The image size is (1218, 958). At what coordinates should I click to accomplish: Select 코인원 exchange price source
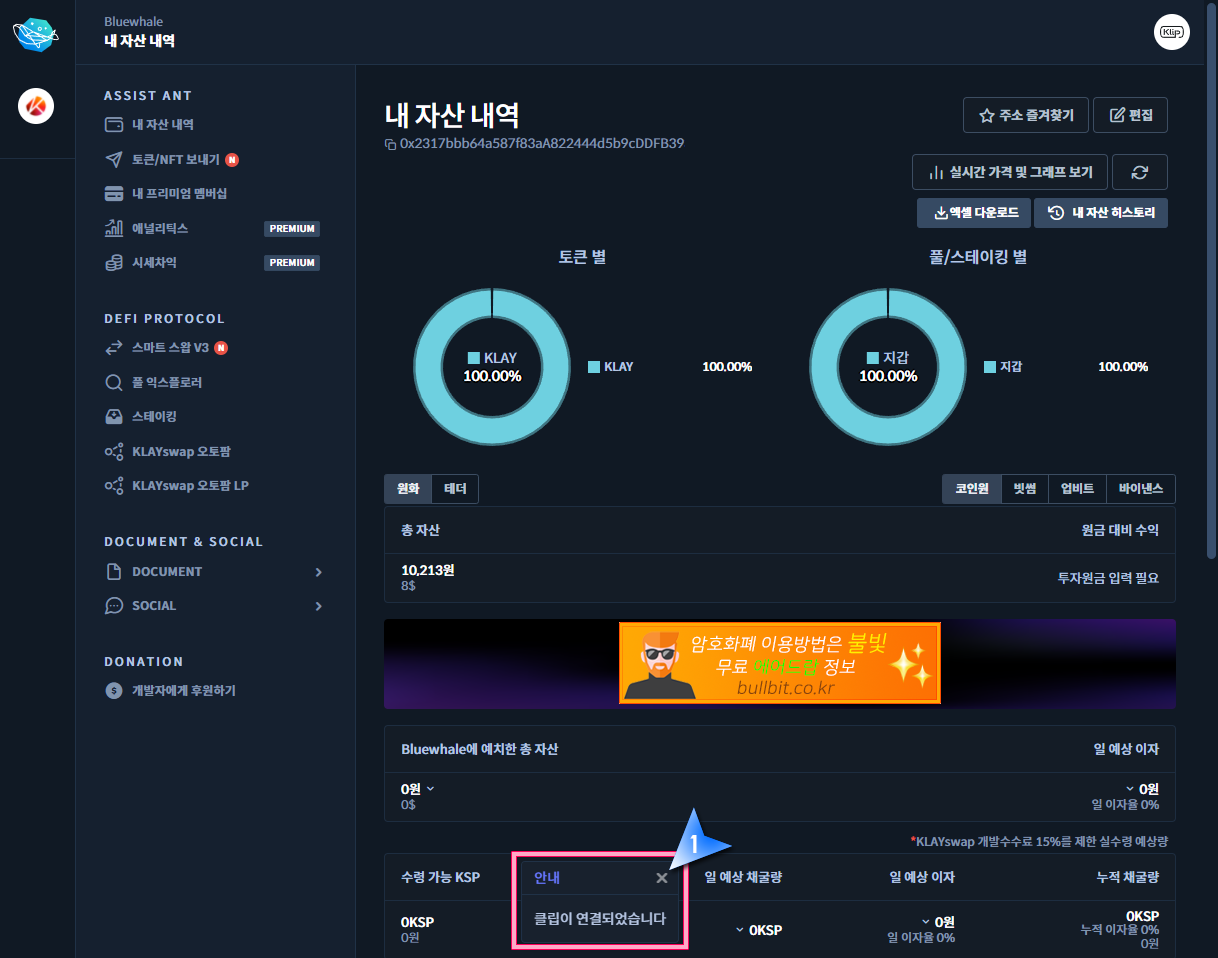pos(972,488)
